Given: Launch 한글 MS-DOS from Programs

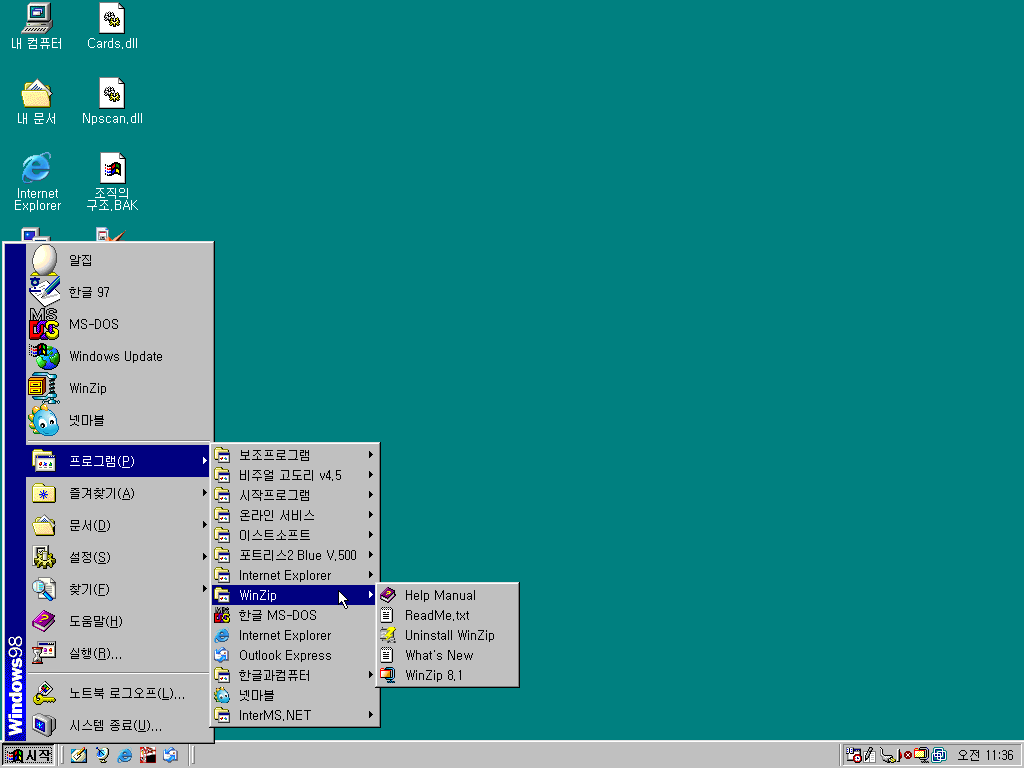Looking at the screenshot, I should [x=295, y=615].
